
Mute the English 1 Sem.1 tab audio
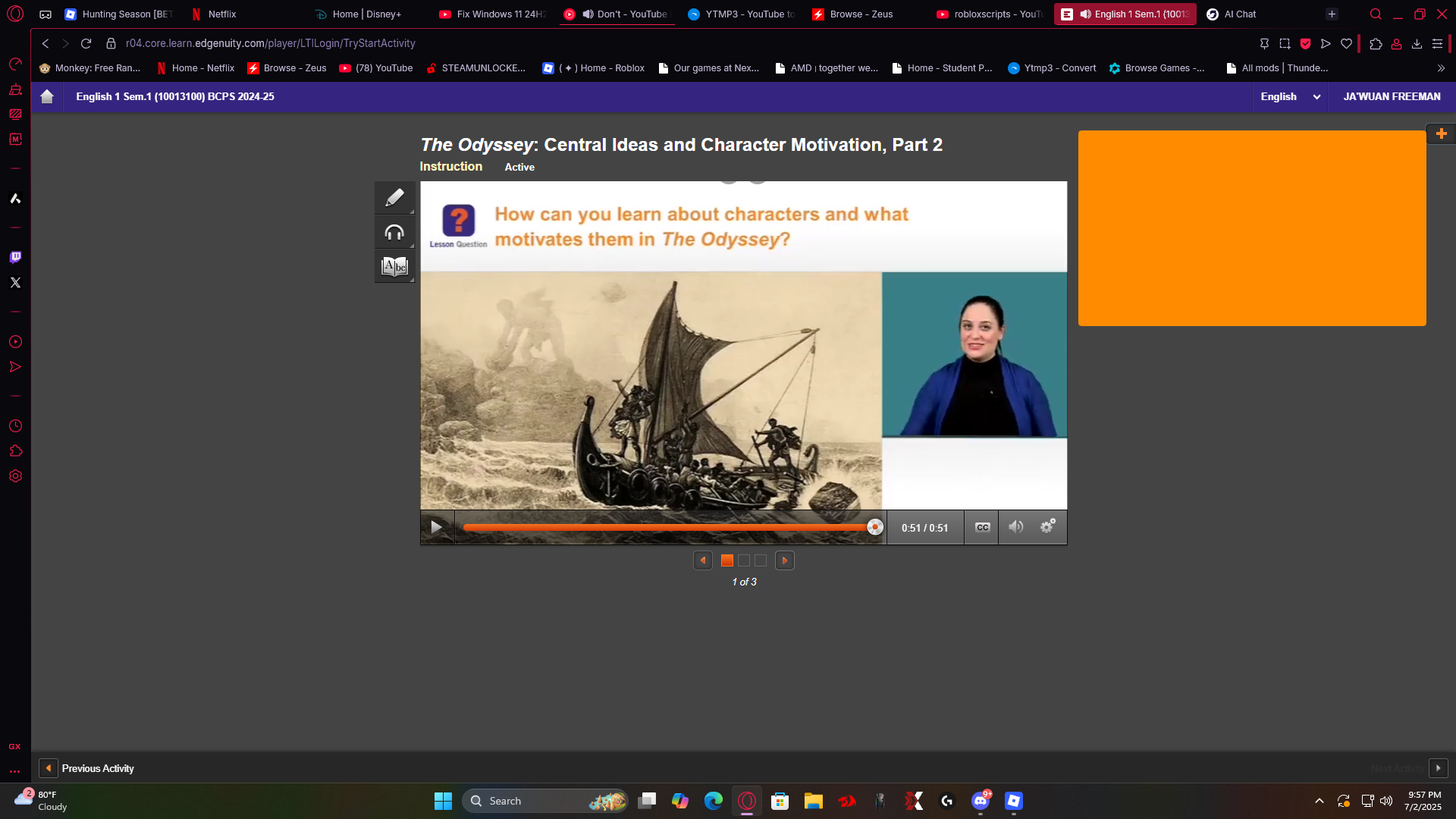pyautogui.click(x=1085, y=14)
